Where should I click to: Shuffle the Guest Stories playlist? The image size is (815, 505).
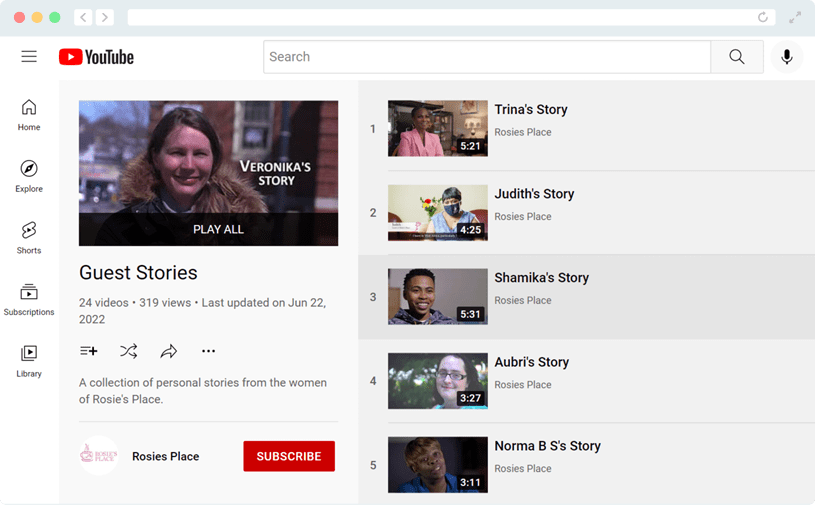[x=129, y=351]
